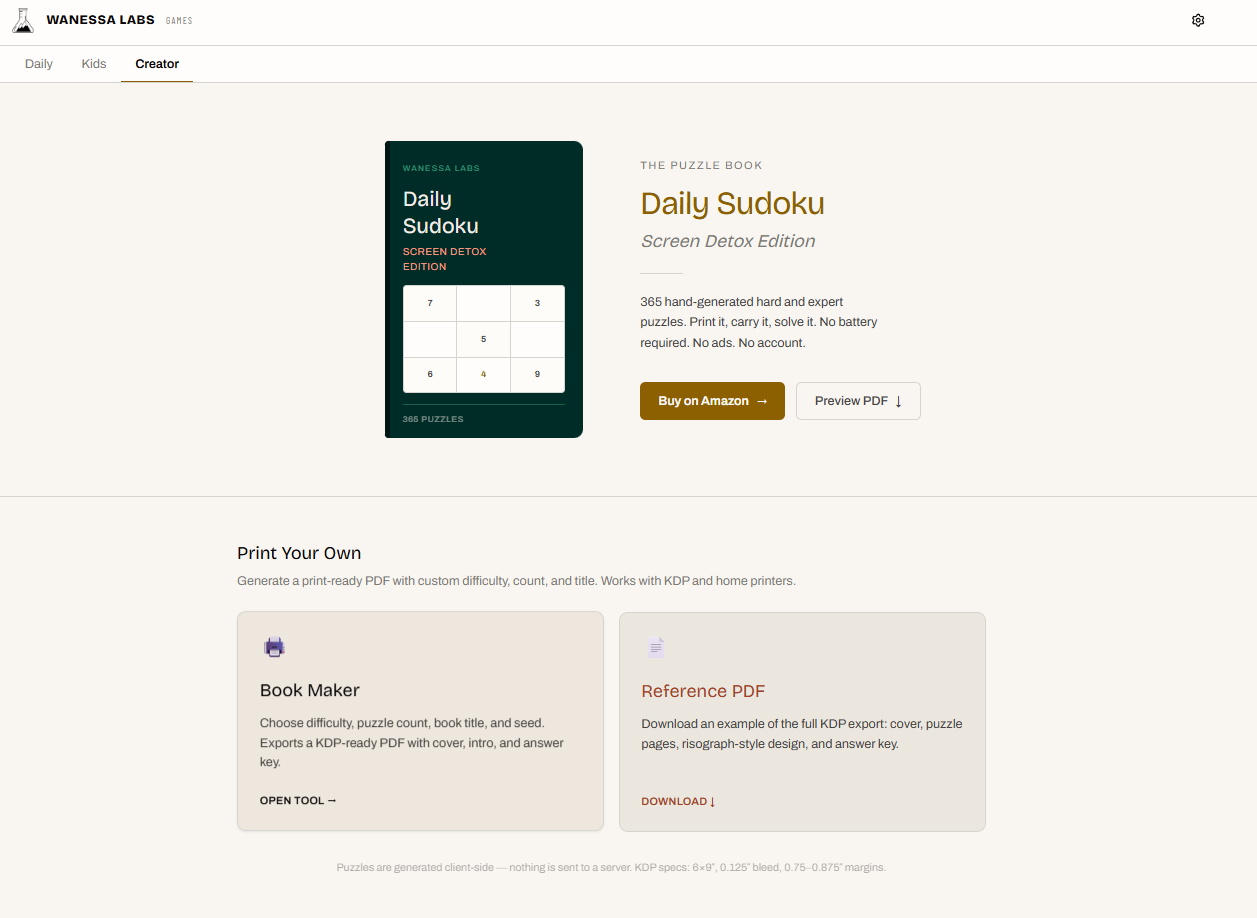Open the settings gear icon
This screenshot has width=1257, height=918.
pos(1198,20)
